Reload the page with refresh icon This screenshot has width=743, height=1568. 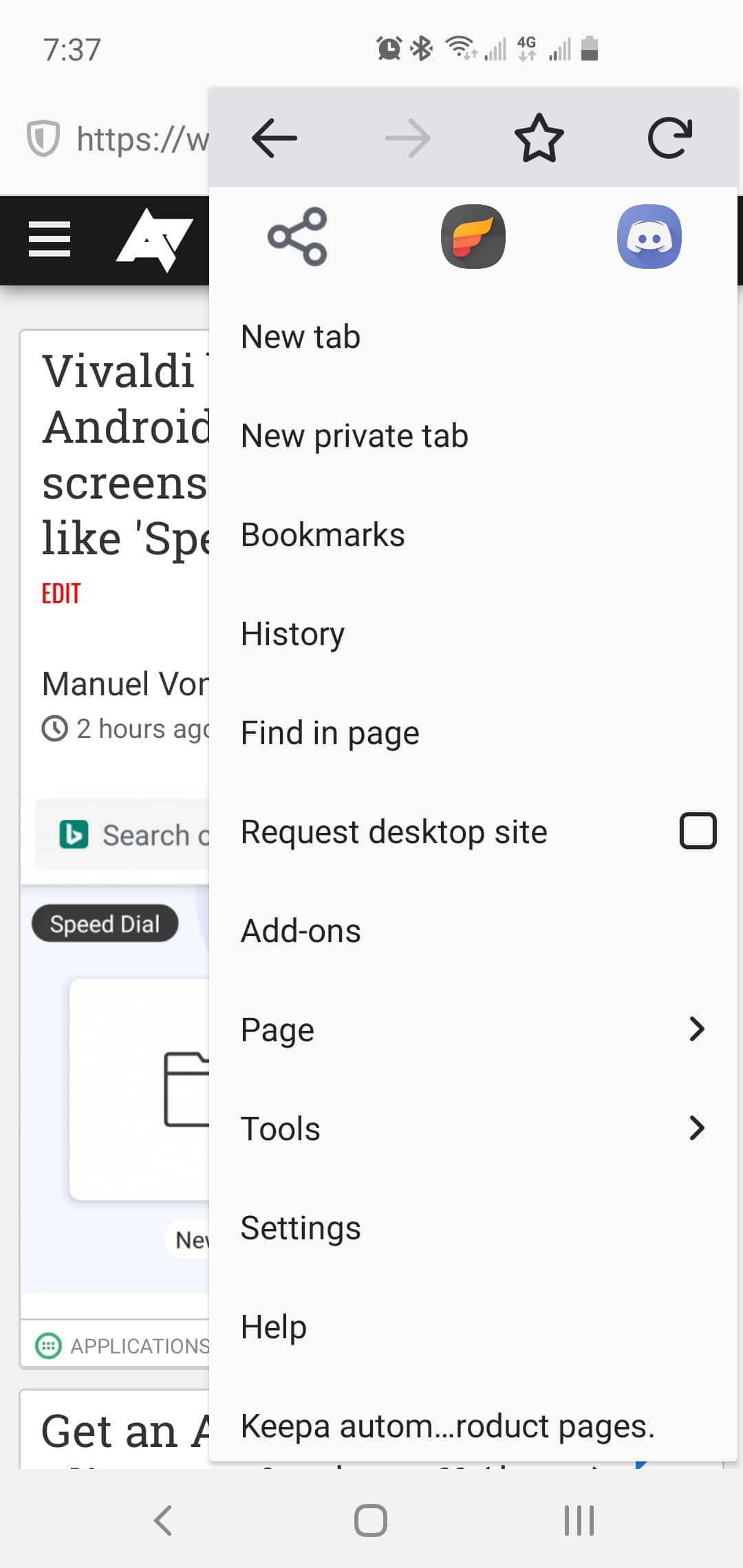click(x=670, y=138)
